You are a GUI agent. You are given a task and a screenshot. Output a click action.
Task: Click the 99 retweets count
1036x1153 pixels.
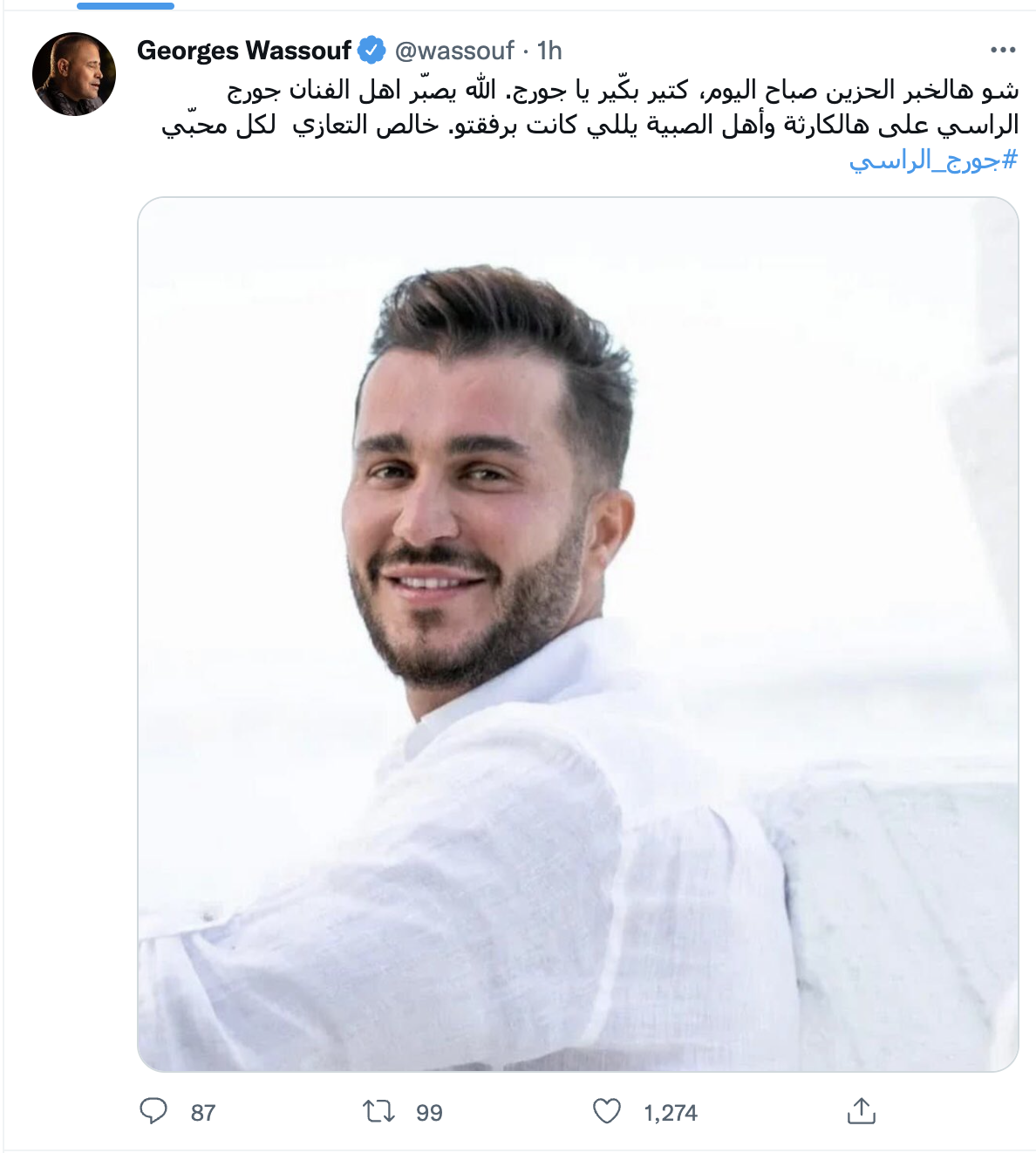pos(429,1113)
